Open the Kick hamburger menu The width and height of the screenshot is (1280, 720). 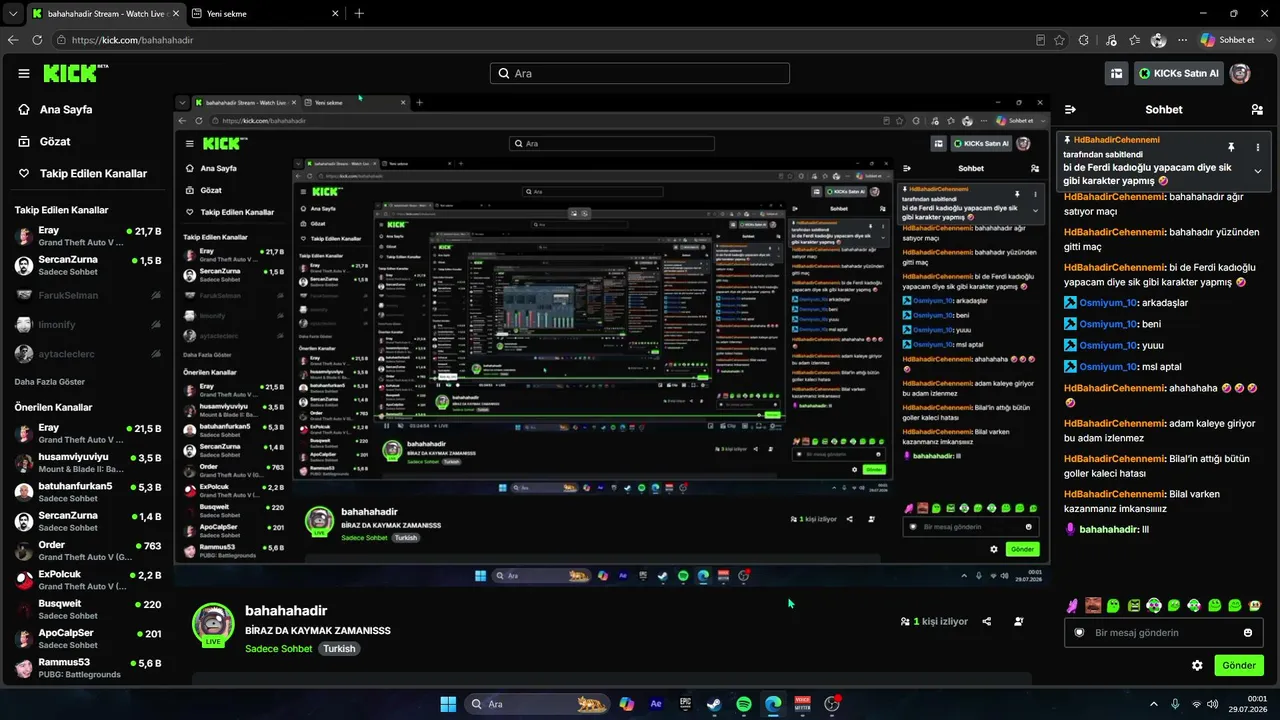click(x=24, y=73)
